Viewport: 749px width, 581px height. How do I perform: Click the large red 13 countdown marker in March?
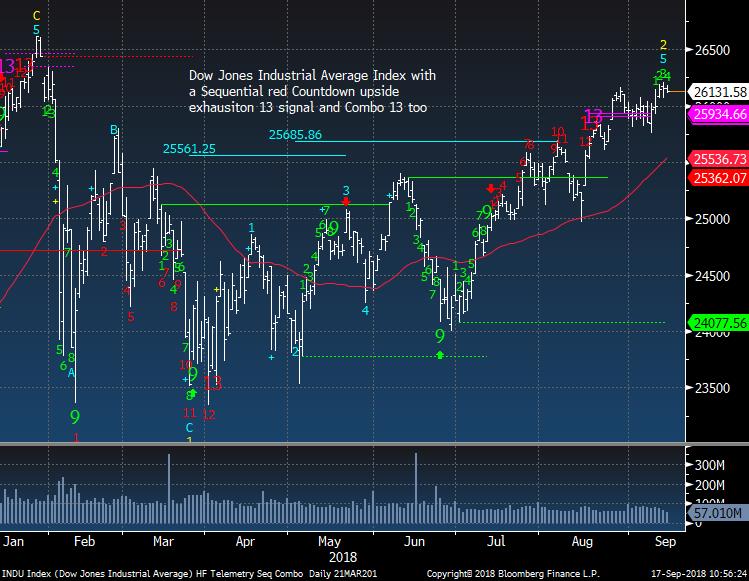pos(213,383)
